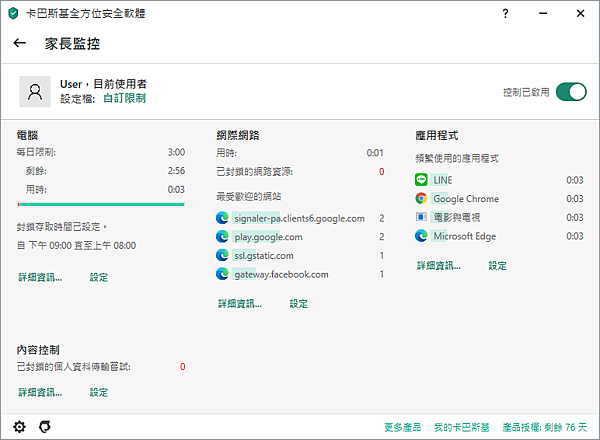This screenshot has height=440, width=600.
Task: Click the Microsoft Edge app icon
Action: click(421, 236)
